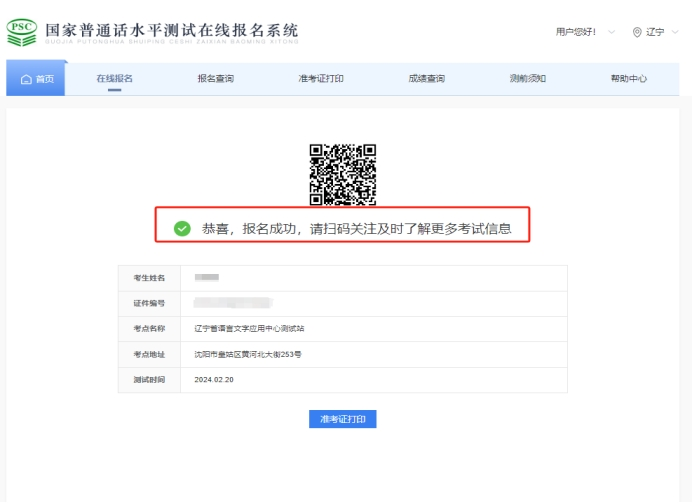Click the PSC logo in the header

(23, 31)
